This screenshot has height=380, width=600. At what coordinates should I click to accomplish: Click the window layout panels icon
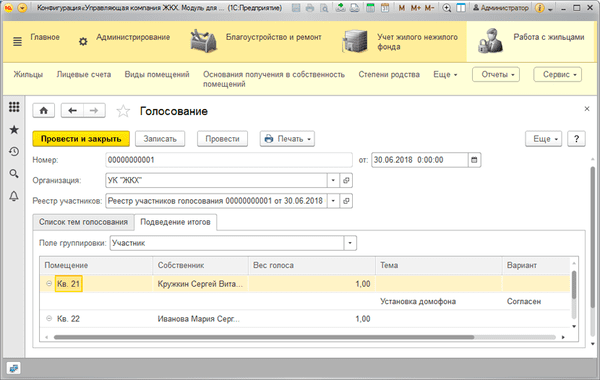[x=461, y=8]
